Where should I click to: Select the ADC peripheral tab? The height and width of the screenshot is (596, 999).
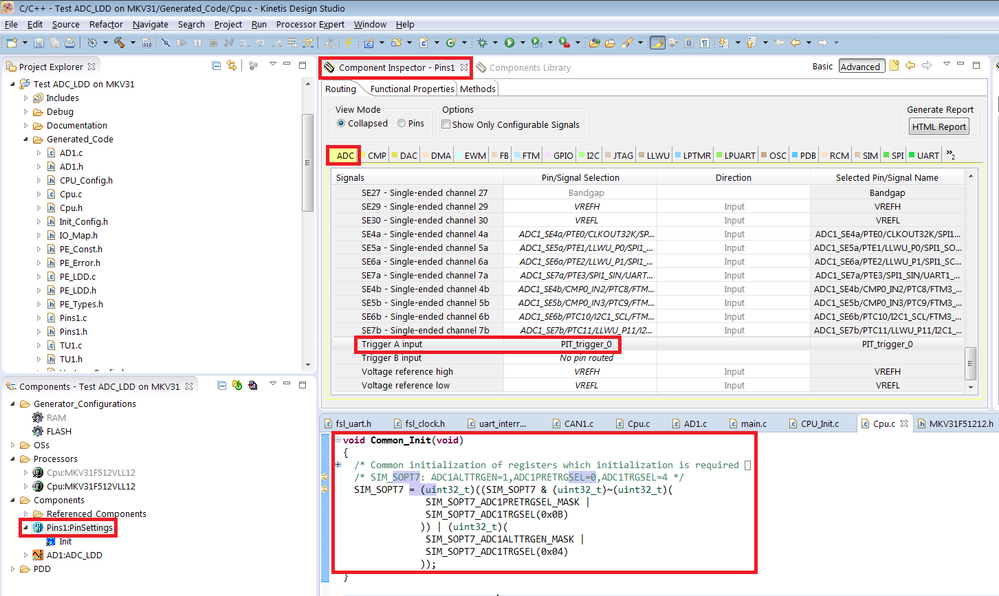tap(345, 156)
